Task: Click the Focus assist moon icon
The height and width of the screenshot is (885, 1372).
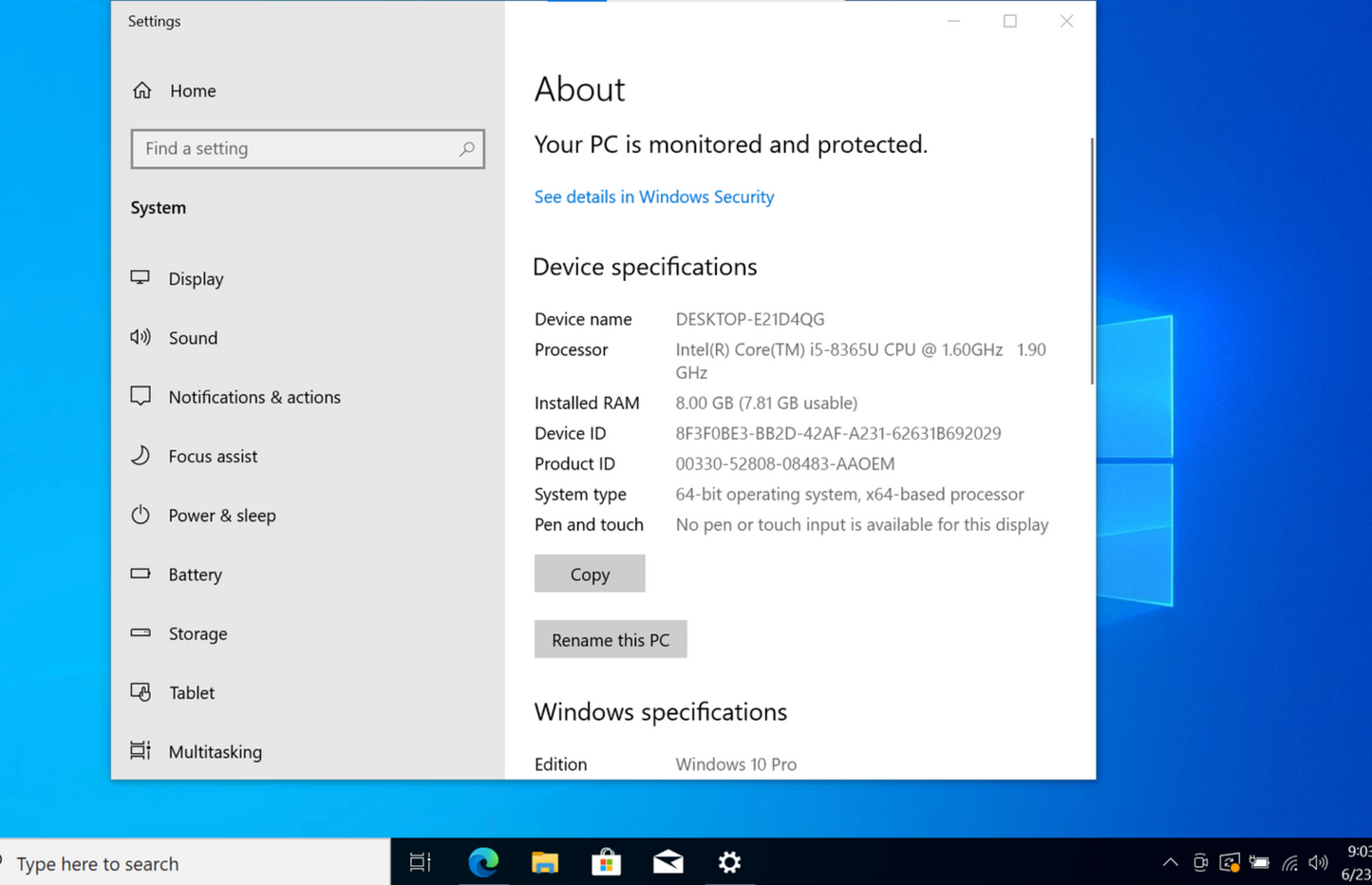Action: coord(141,456)
